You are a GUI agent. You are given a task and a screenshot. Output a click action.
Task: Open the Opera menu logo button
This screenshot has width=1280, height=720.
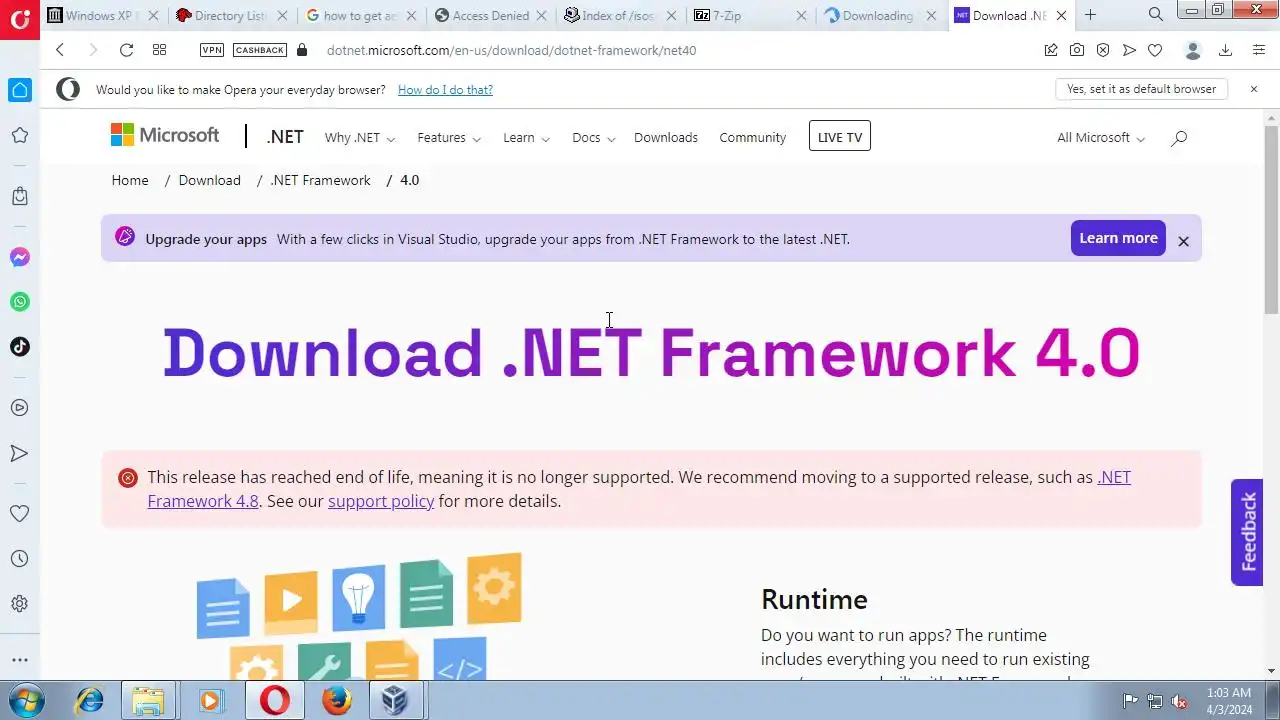click(19, 19)
